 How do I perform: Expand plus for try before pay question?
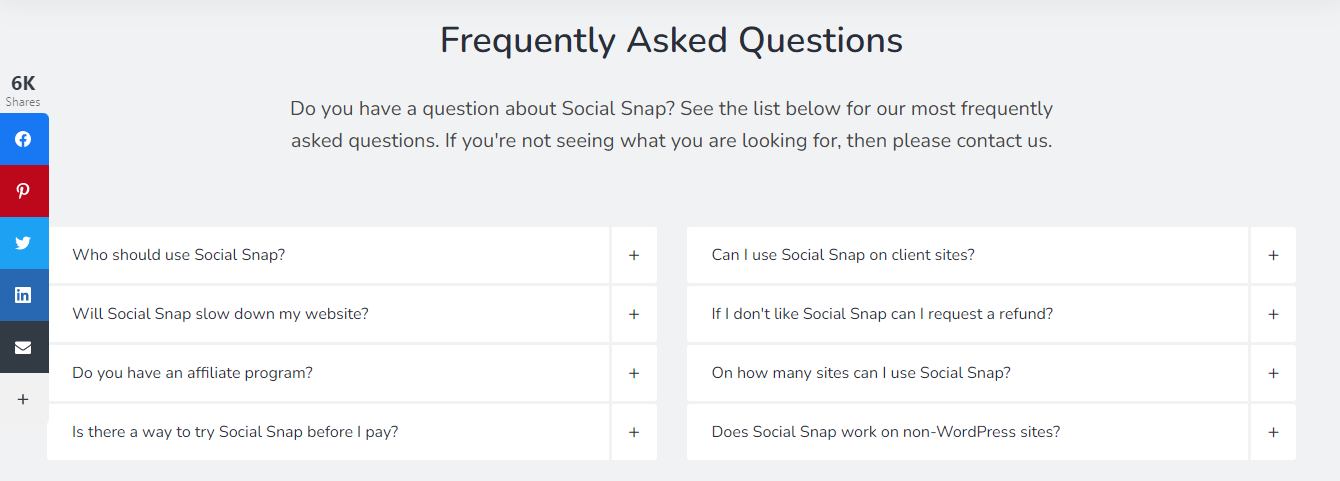[634, 432]
